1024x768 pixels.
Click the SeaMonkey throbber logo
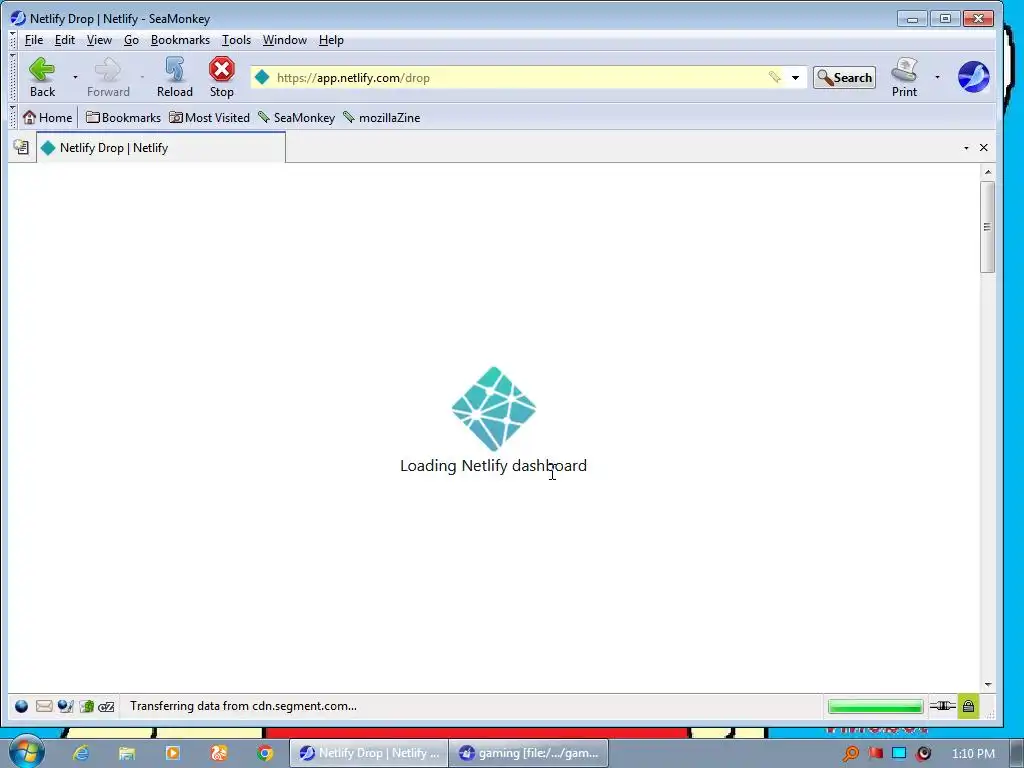coord(974,77)
